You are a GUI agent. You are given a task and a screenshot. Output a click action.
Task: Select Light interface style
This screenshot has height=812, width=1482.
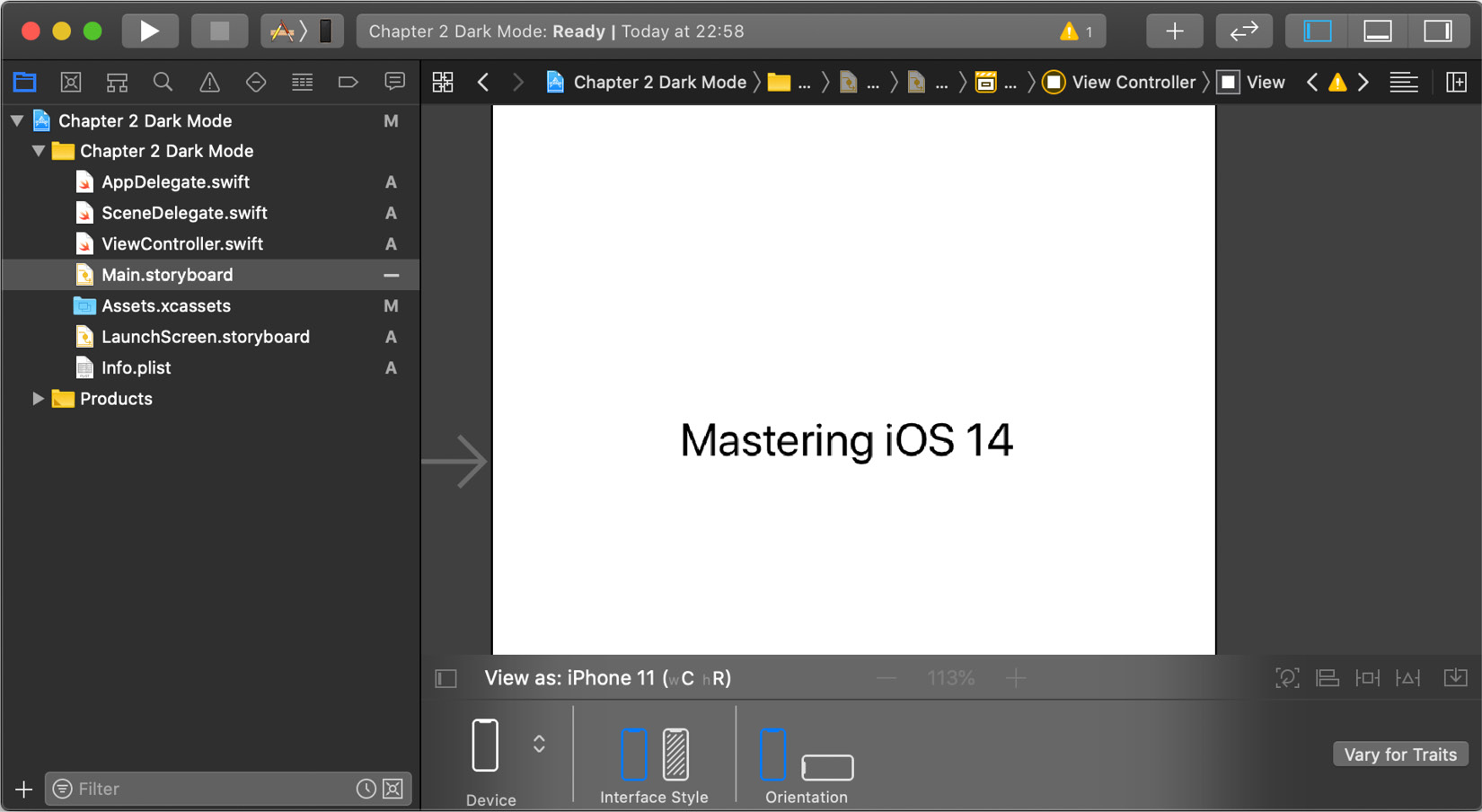point(633,754)
